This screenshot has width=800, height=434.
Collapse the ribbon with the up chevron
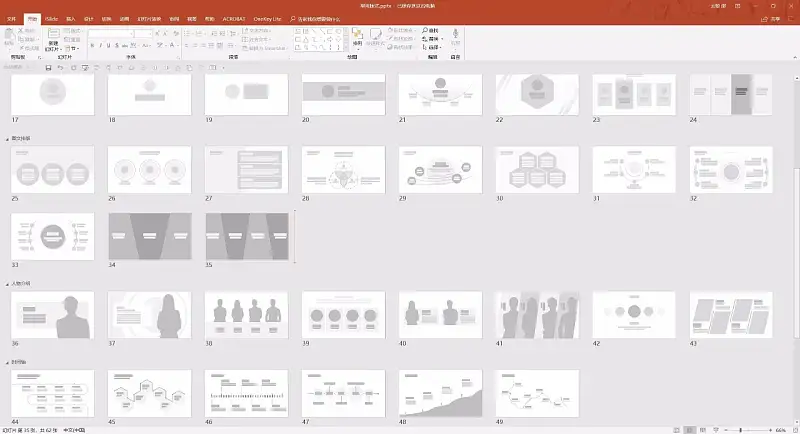(x=794, y=57)
